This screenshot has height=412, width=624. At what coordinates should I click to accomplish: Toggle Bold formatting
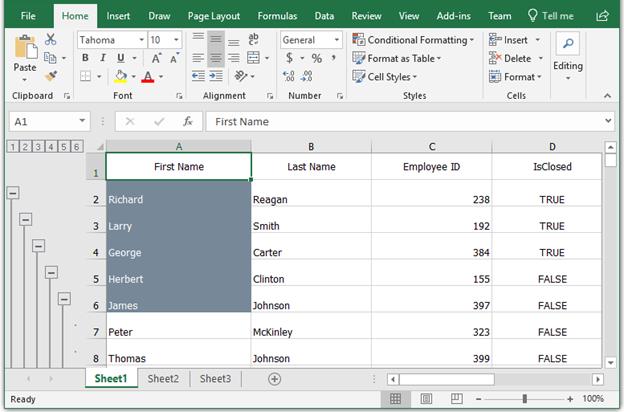tap(86, 58)
